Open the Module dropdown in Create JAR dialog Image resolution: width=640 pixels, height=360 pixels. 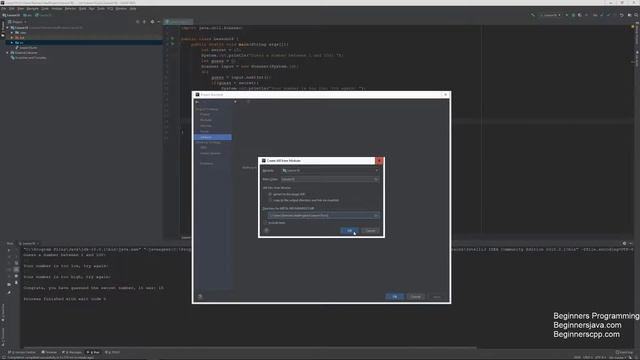(330, 171)
